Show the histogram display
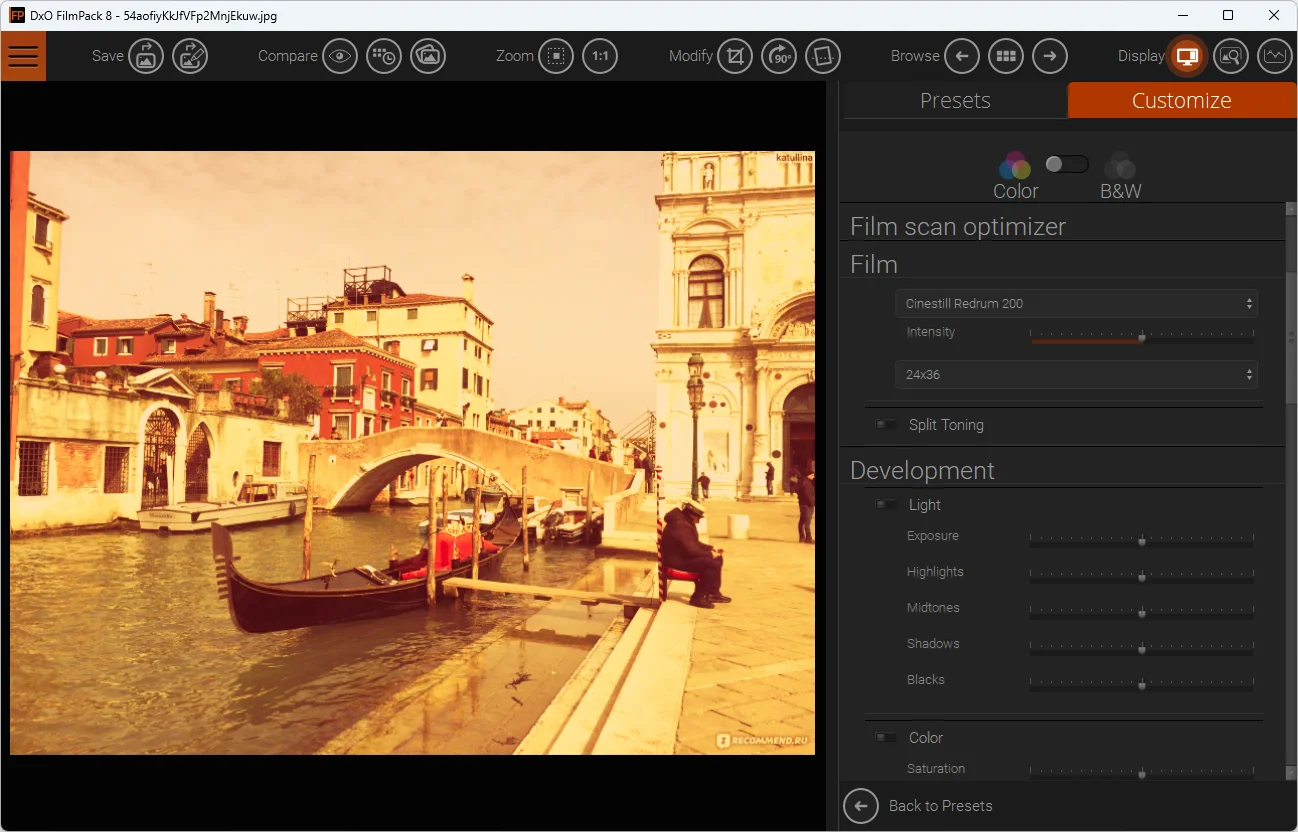The height and width of the screenshot is (832, 1298). (x=1274, y=56)
